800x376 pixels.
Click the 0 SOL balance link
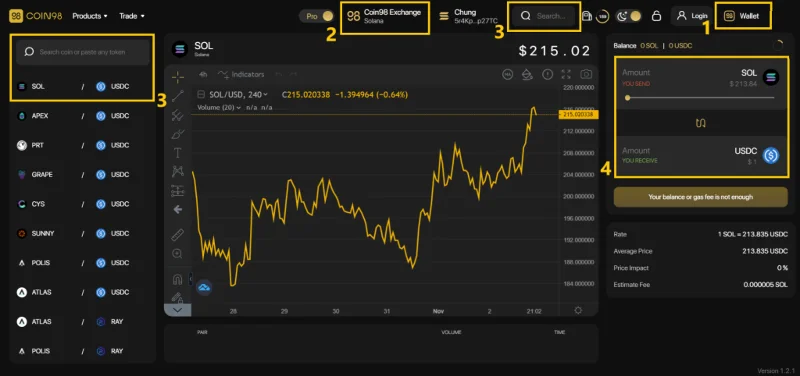pos(649,46)
